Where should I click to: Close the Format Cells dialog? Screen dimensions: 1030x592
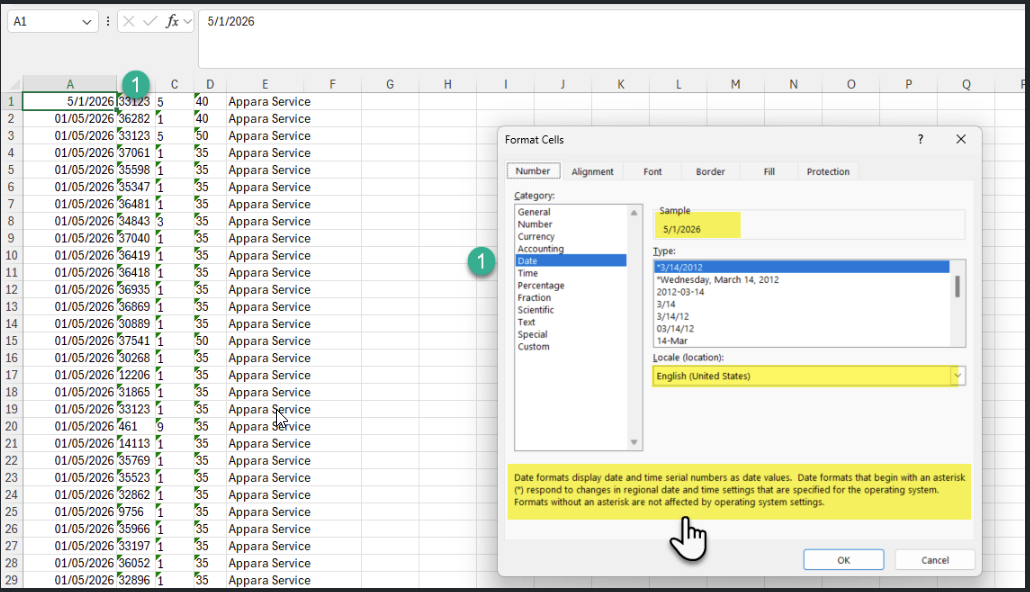pyautogui.click(x=961, y=139)
